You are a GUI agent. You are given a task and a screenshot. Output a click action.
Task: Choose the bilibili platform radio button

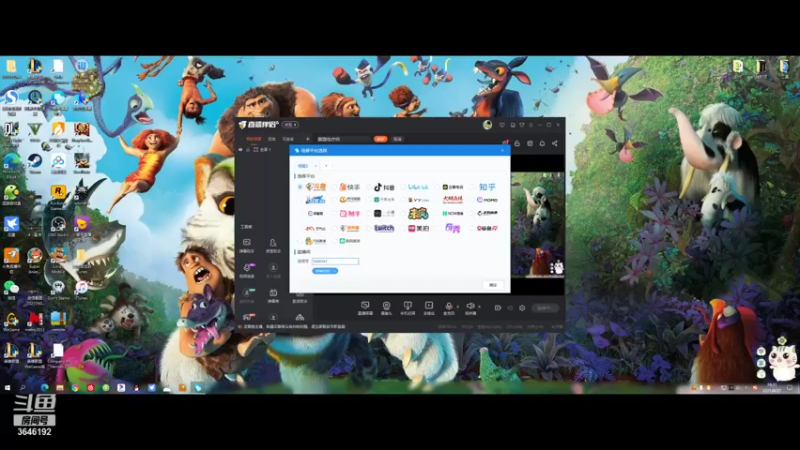(403, 187)
